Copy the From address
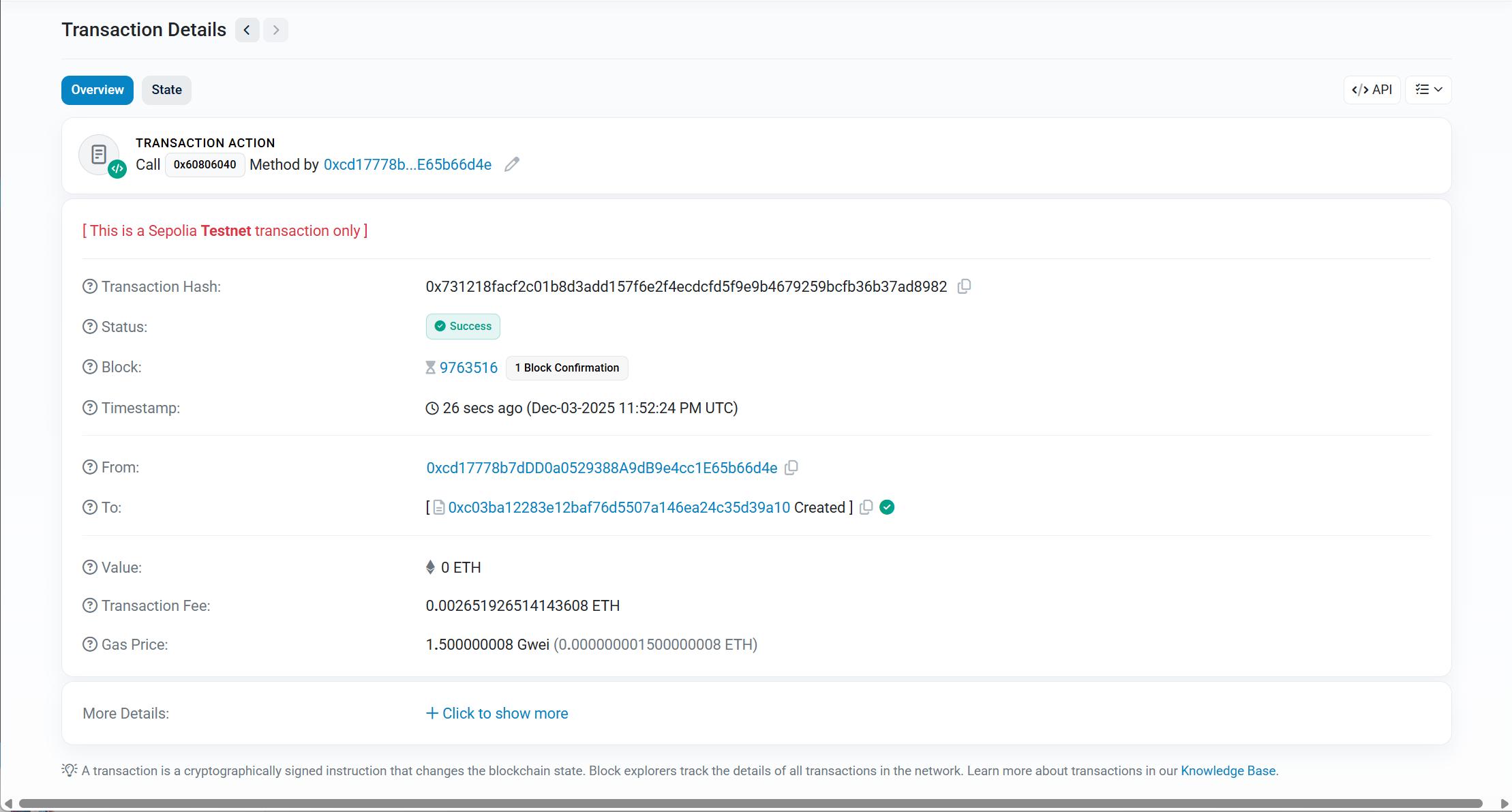Viewport: 1512px width, 812px height. (x=791, y=468)
